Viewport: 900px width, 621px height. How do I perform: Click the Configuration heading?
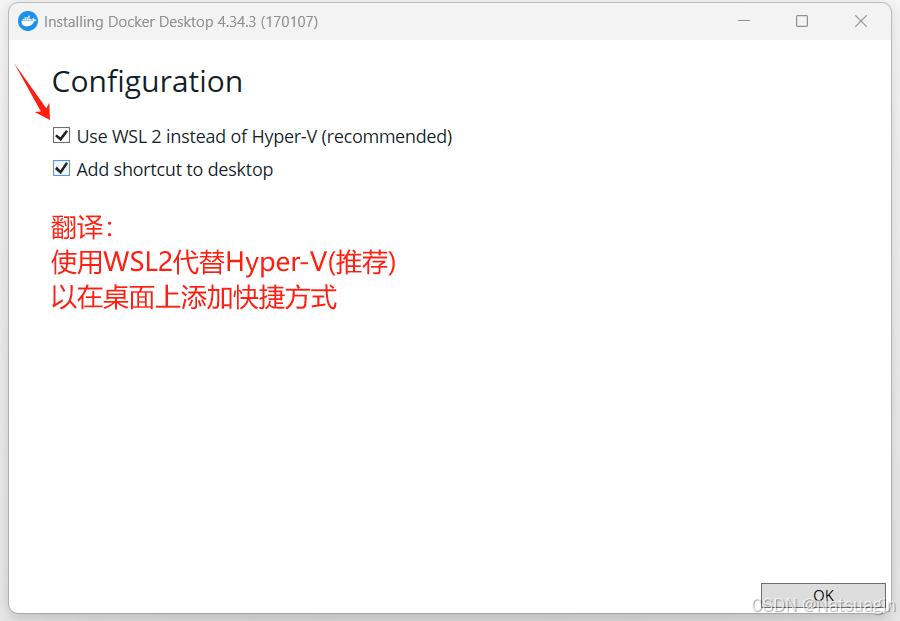[147, 82]
